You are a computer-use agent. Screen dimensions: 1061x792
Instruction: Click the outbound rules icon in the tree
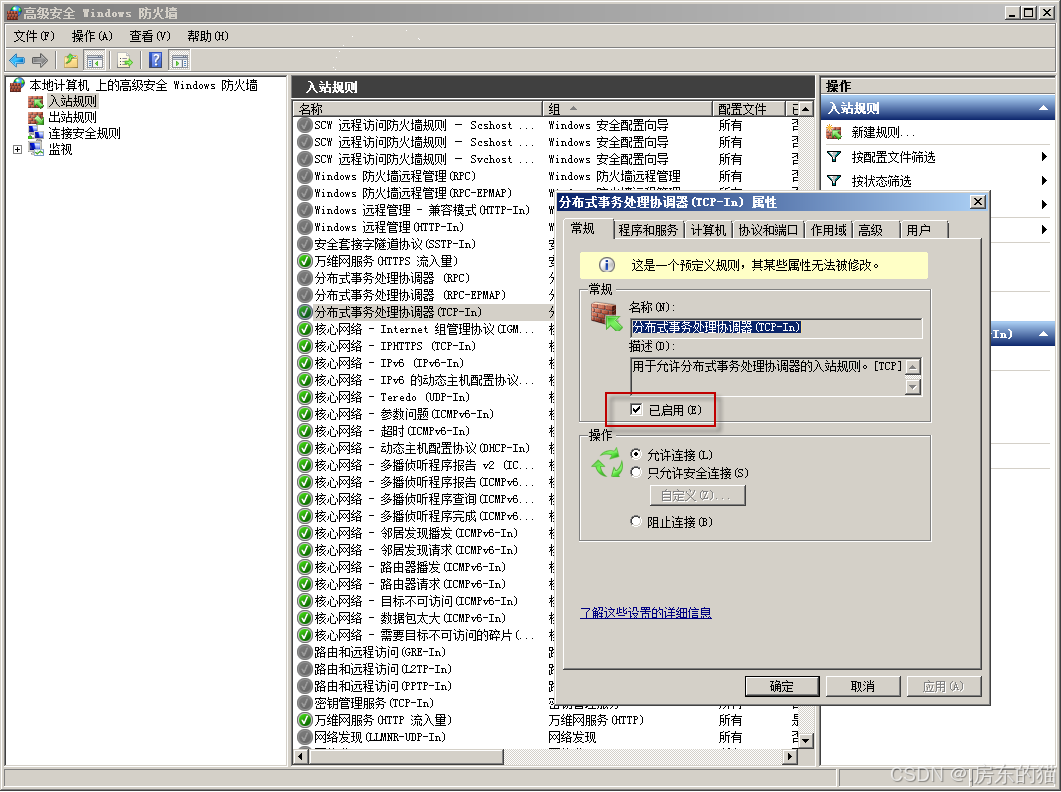click(35, 117)
